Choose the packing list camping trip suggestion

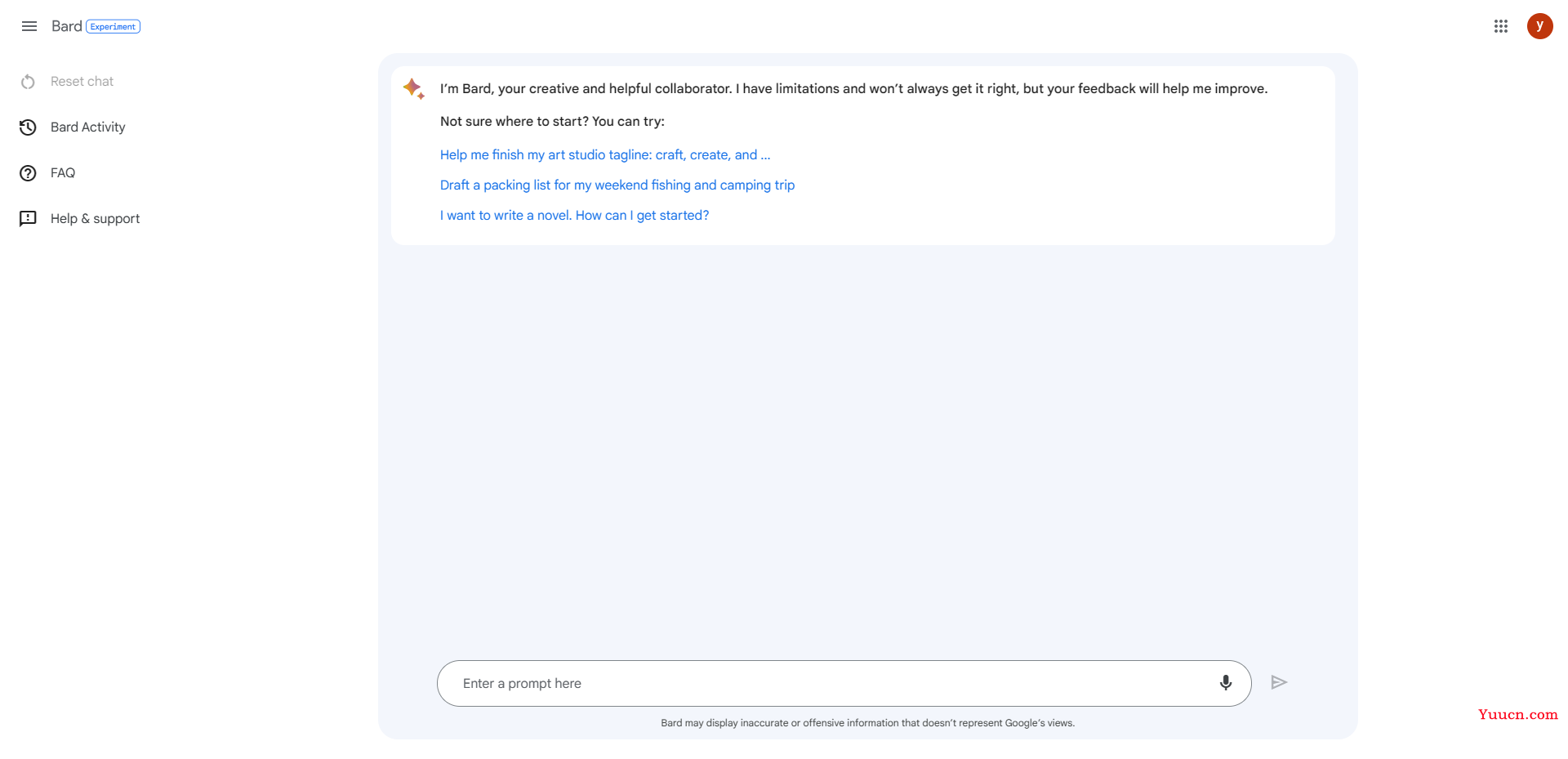click(617, 185)
